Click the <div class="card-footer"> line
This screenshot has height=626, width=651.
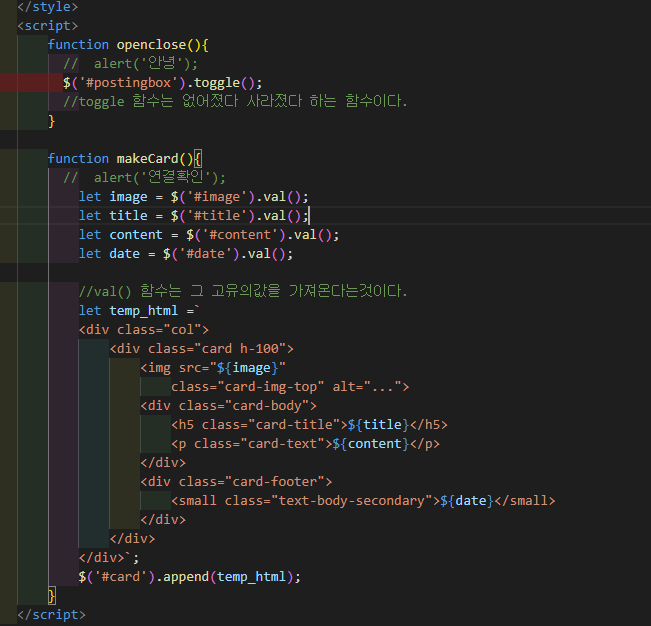pos(236,482)
